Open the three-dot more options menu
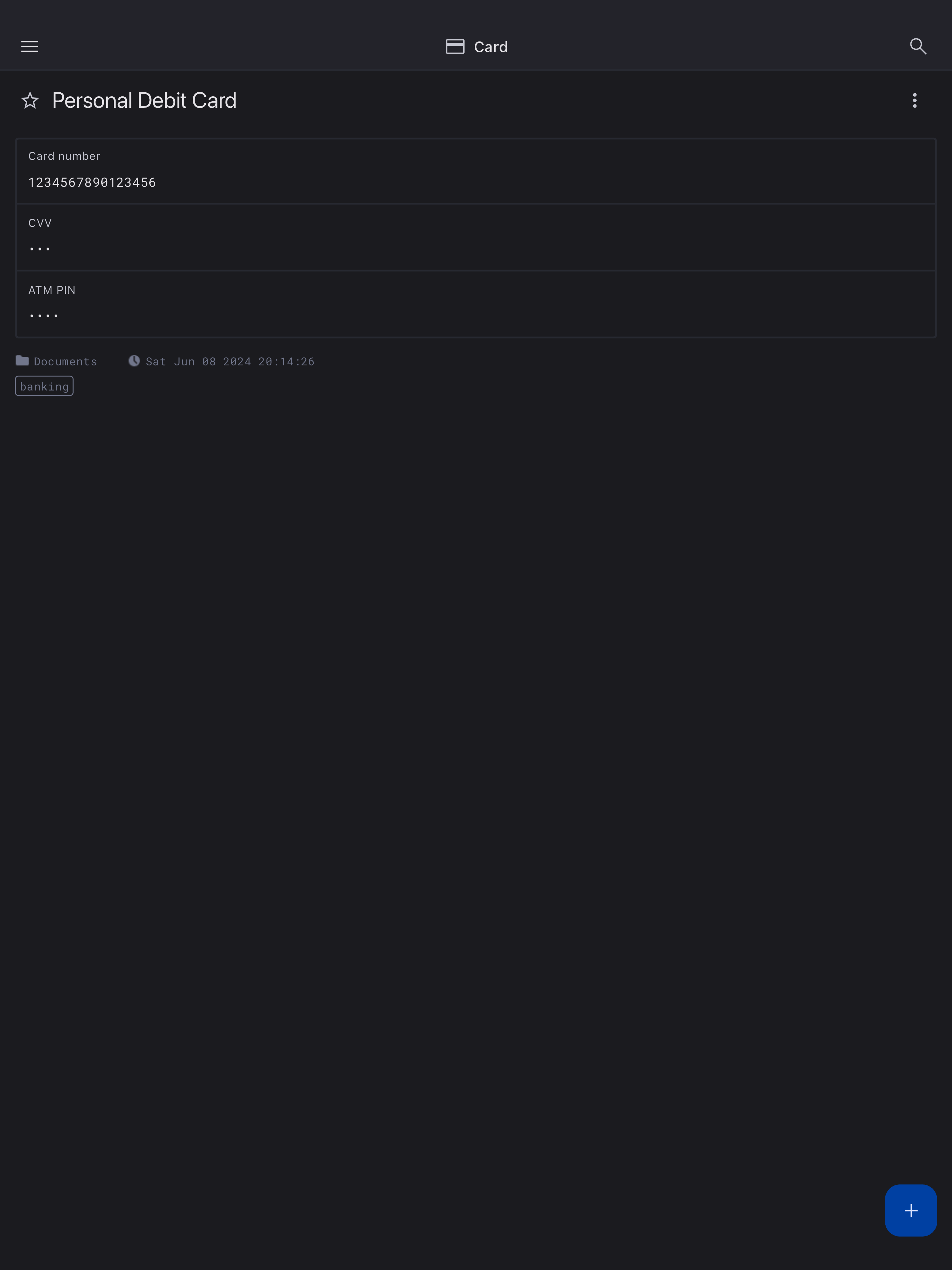 pyautogui.click(x=914, y=100)
